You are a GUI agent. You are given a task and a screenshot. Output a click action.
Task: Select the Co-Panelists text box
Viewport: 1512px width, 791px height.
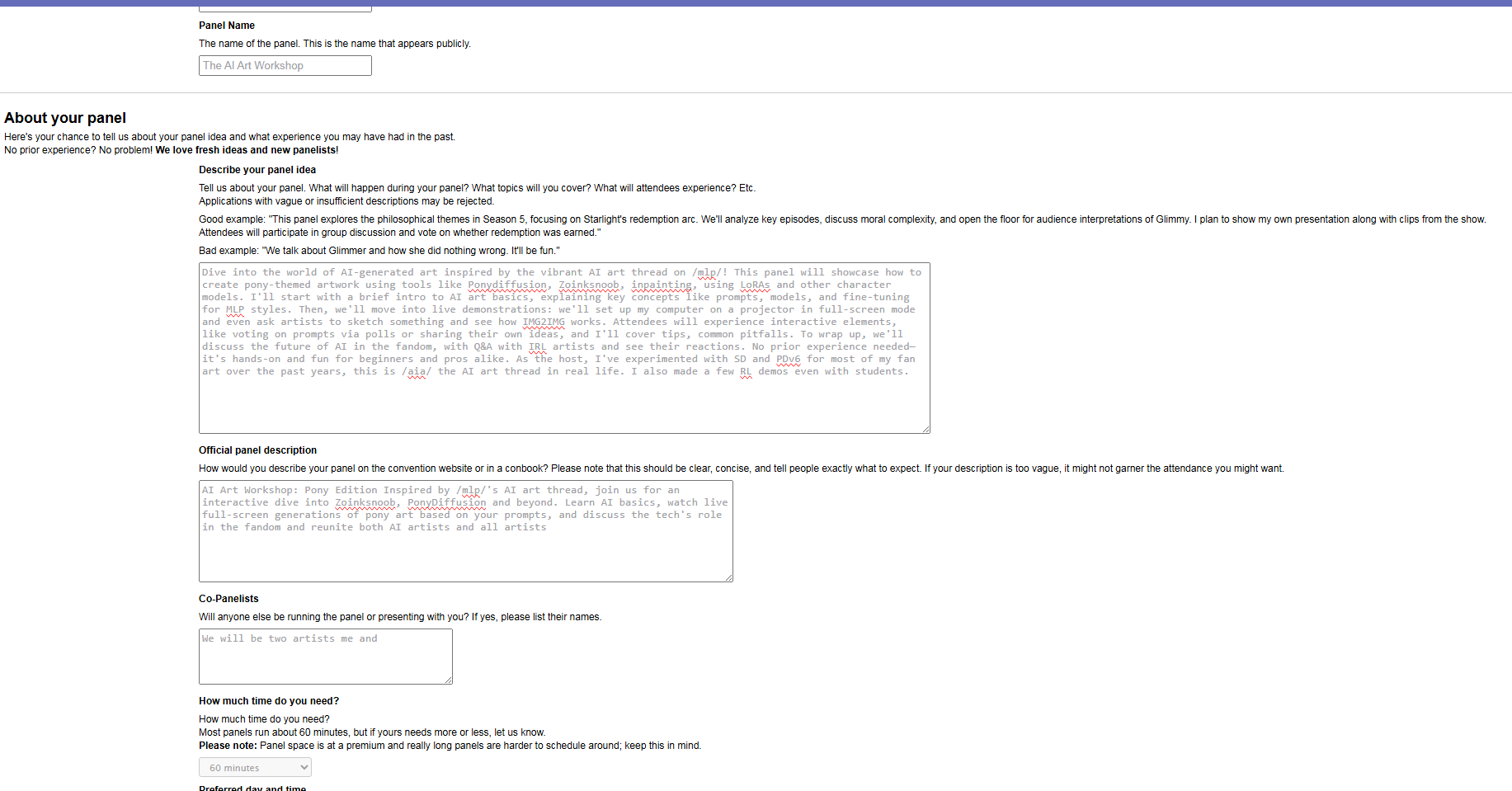coord(326,657)
